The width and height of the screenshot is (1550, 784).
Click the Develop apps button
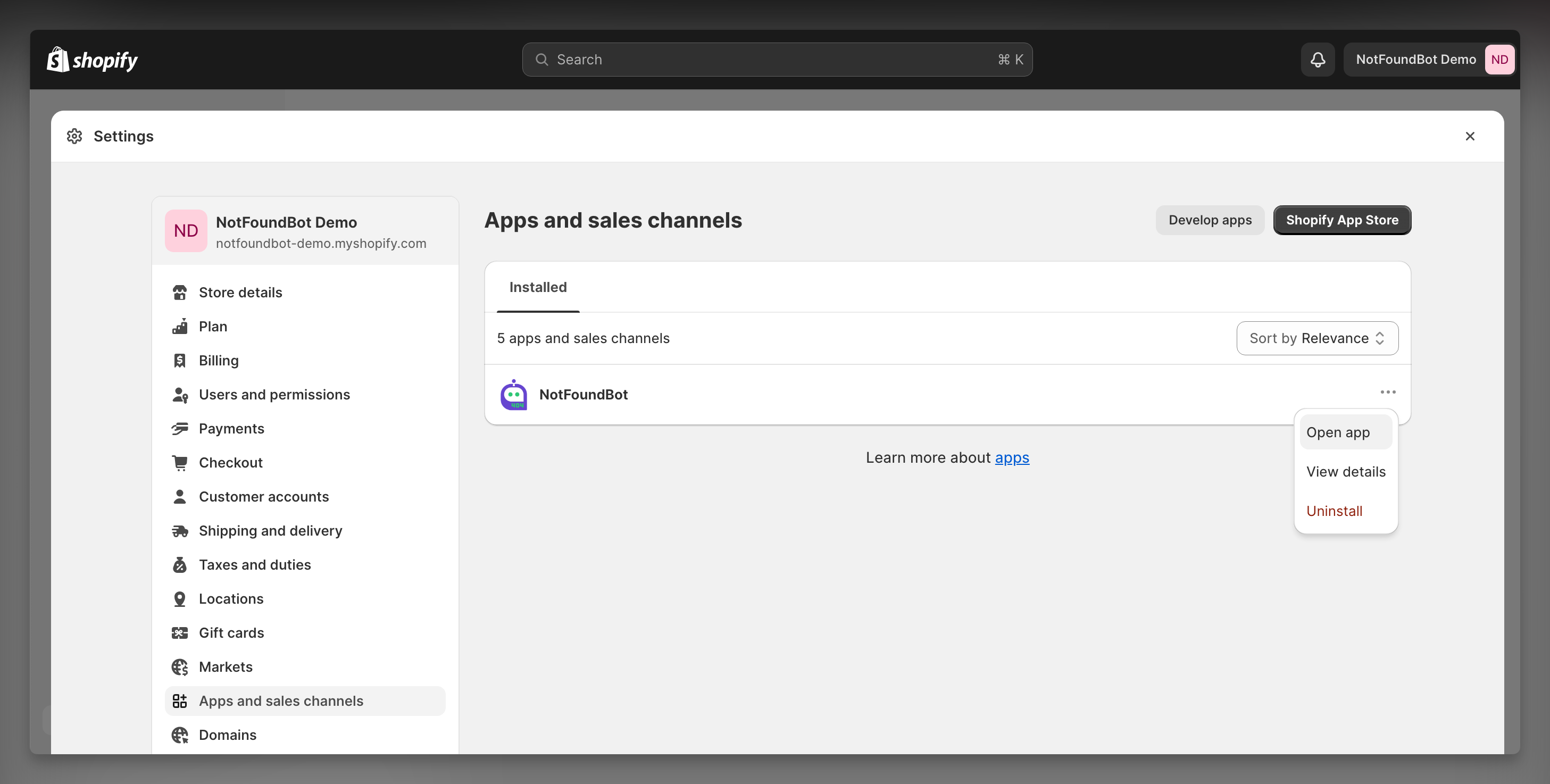1210,220
